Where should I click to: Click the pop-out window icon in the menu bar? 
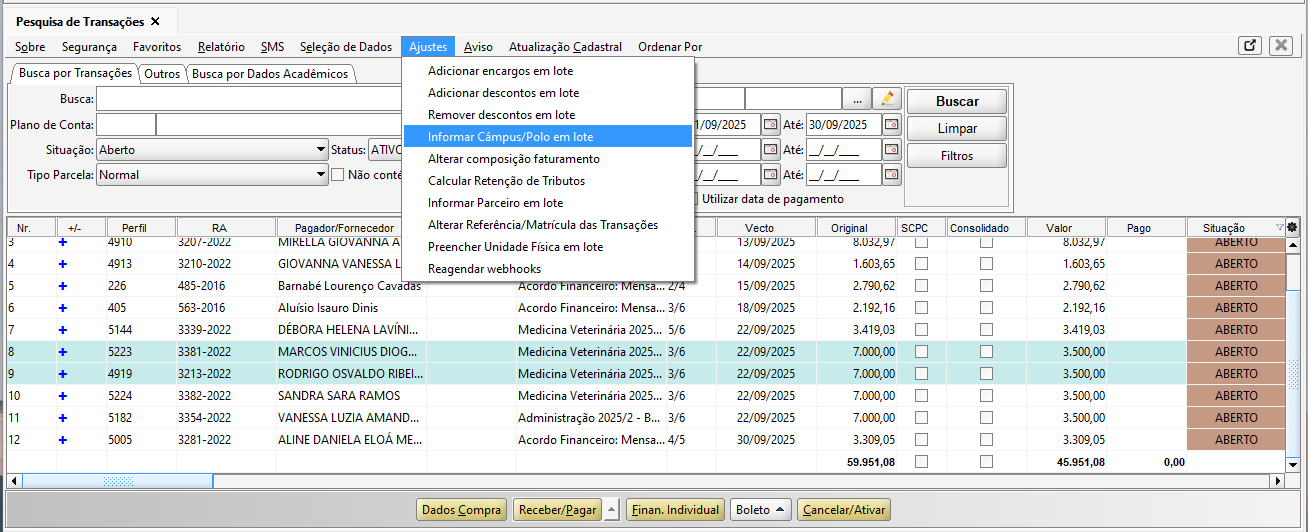point(1250,46)
